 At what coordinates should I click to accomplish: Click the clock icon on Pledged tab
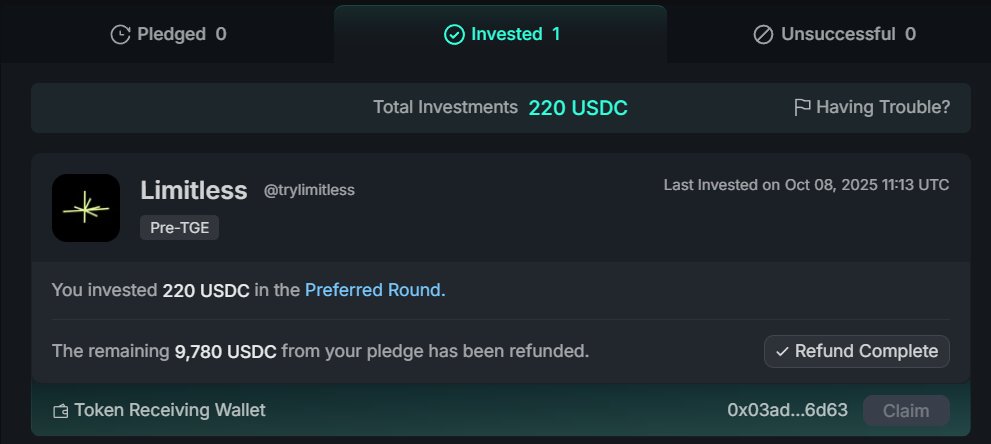pyautogui.click(x=120, y=34)
